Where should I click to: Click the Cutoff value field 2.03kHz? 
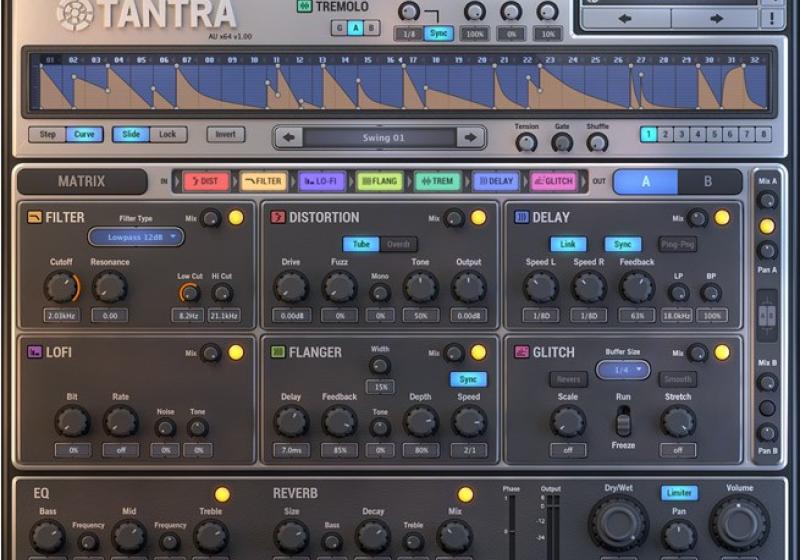click(x=62, y=316)
